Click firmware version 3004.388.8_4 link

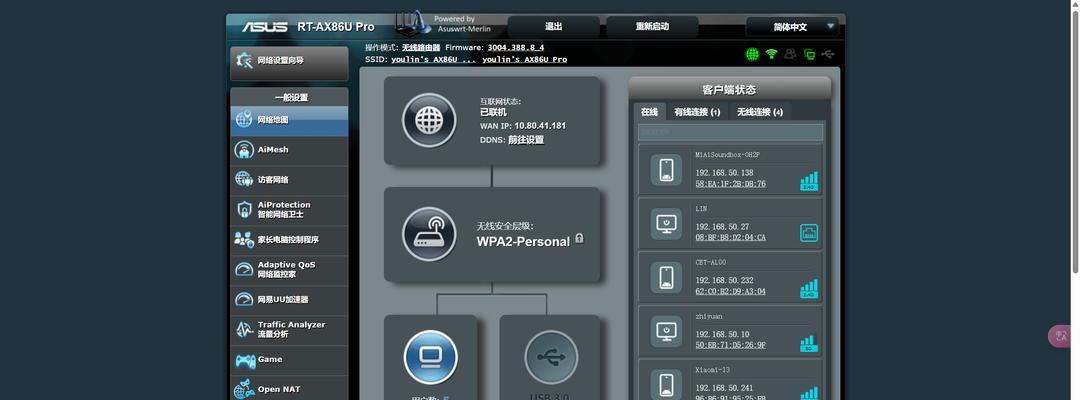pos(516,48)
